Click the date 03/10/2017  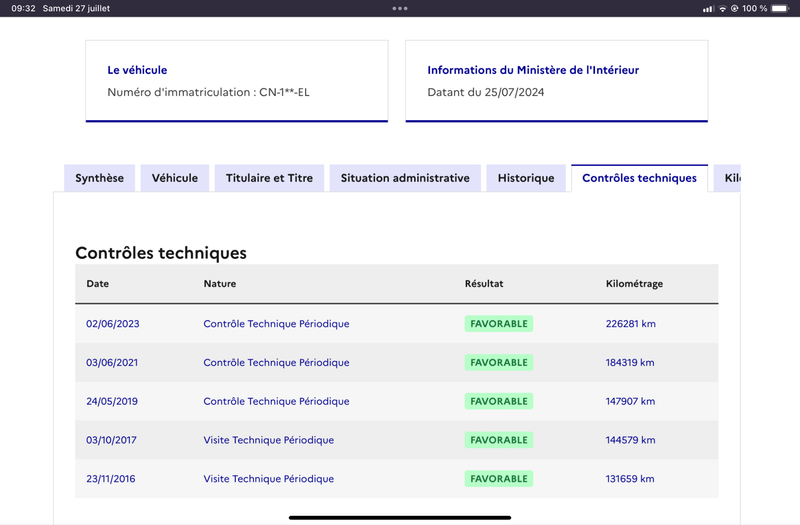[111, 440]
